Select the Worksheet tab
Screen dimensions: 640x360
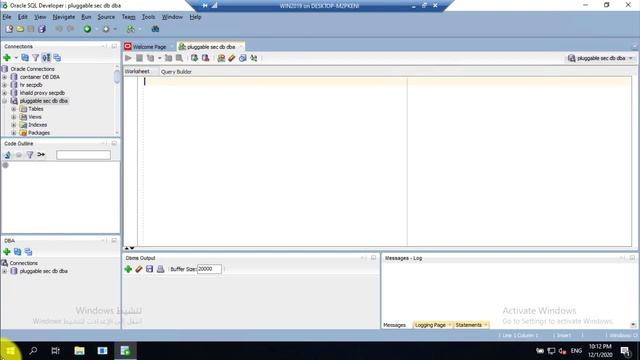coord(137,71)
